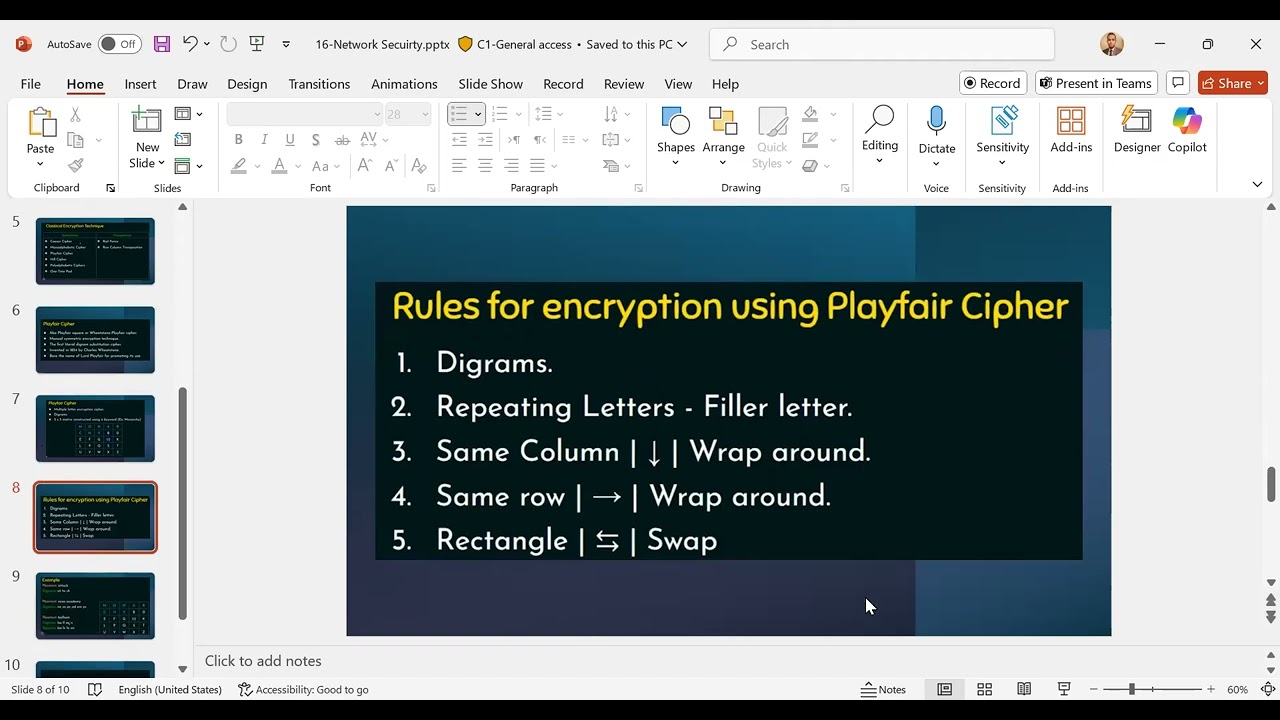1280x720 pixels.
Task: Open the Font Color picker
Action: pos(279,166)
